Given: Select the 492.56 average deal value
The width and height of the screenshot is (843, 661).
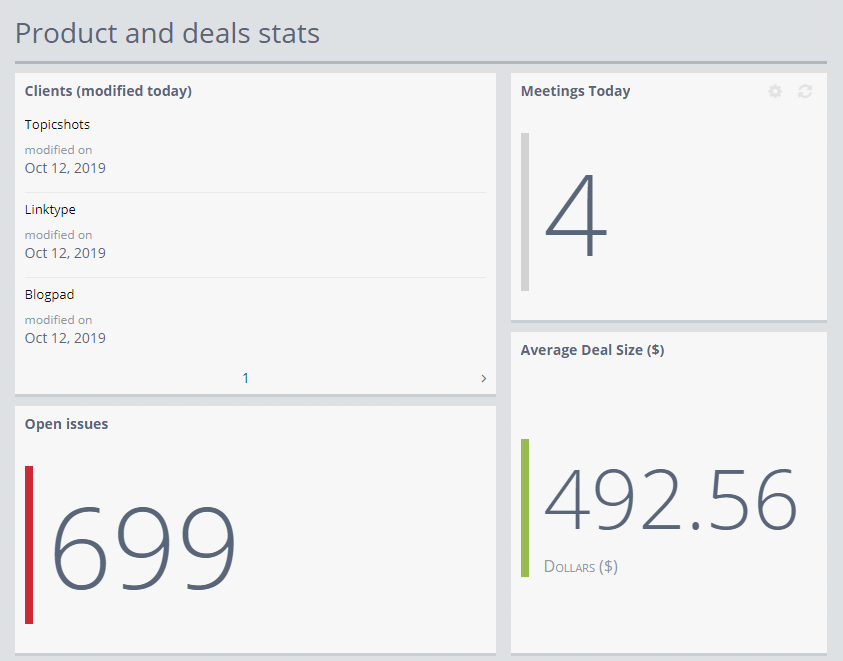Looking at the screenshot, I should (x=670, y=499).
